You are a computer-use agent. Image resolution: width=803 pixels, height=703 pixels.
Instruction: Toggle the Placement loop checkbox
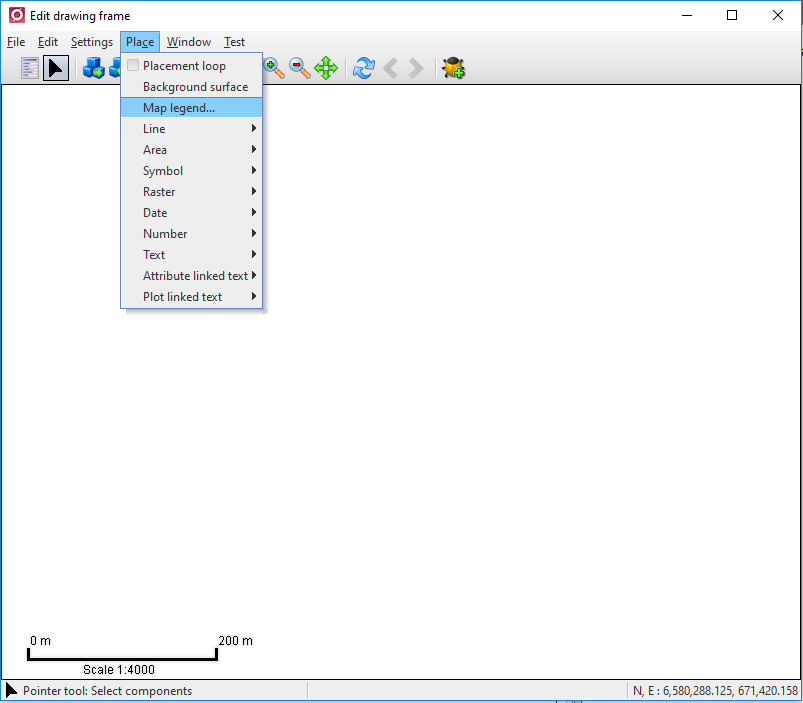click(x=133, y=65)
